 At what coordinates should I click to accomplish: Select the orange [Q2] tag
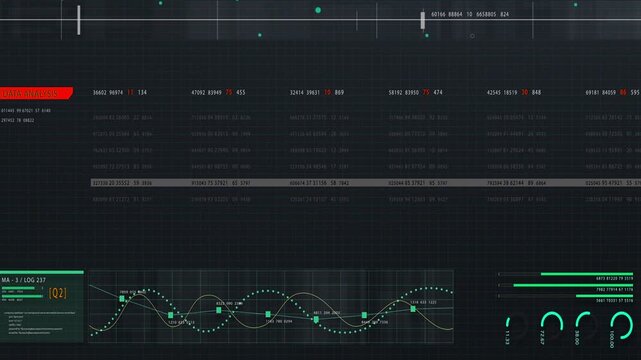(58, 293)
